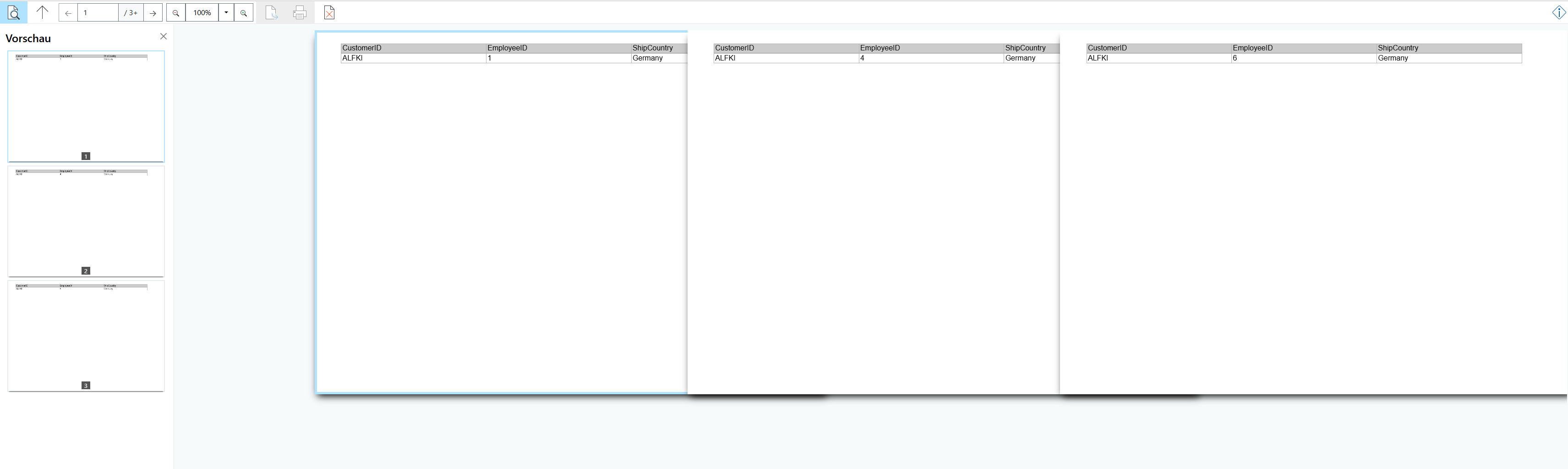Click the total pages '/ 3+' label
The height and width of the screenshot is (469, 1568).
pyautogui.click(x=131, y=13)
